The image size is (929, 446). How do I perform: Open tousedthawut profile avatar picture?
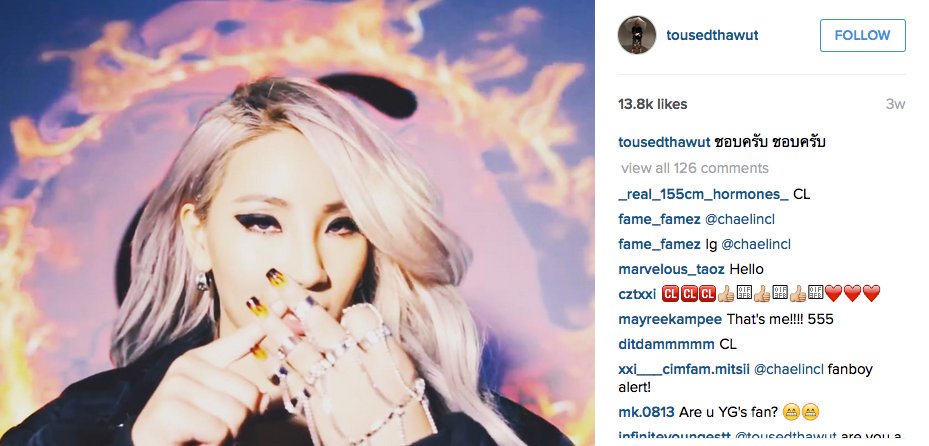pos(637,35)
